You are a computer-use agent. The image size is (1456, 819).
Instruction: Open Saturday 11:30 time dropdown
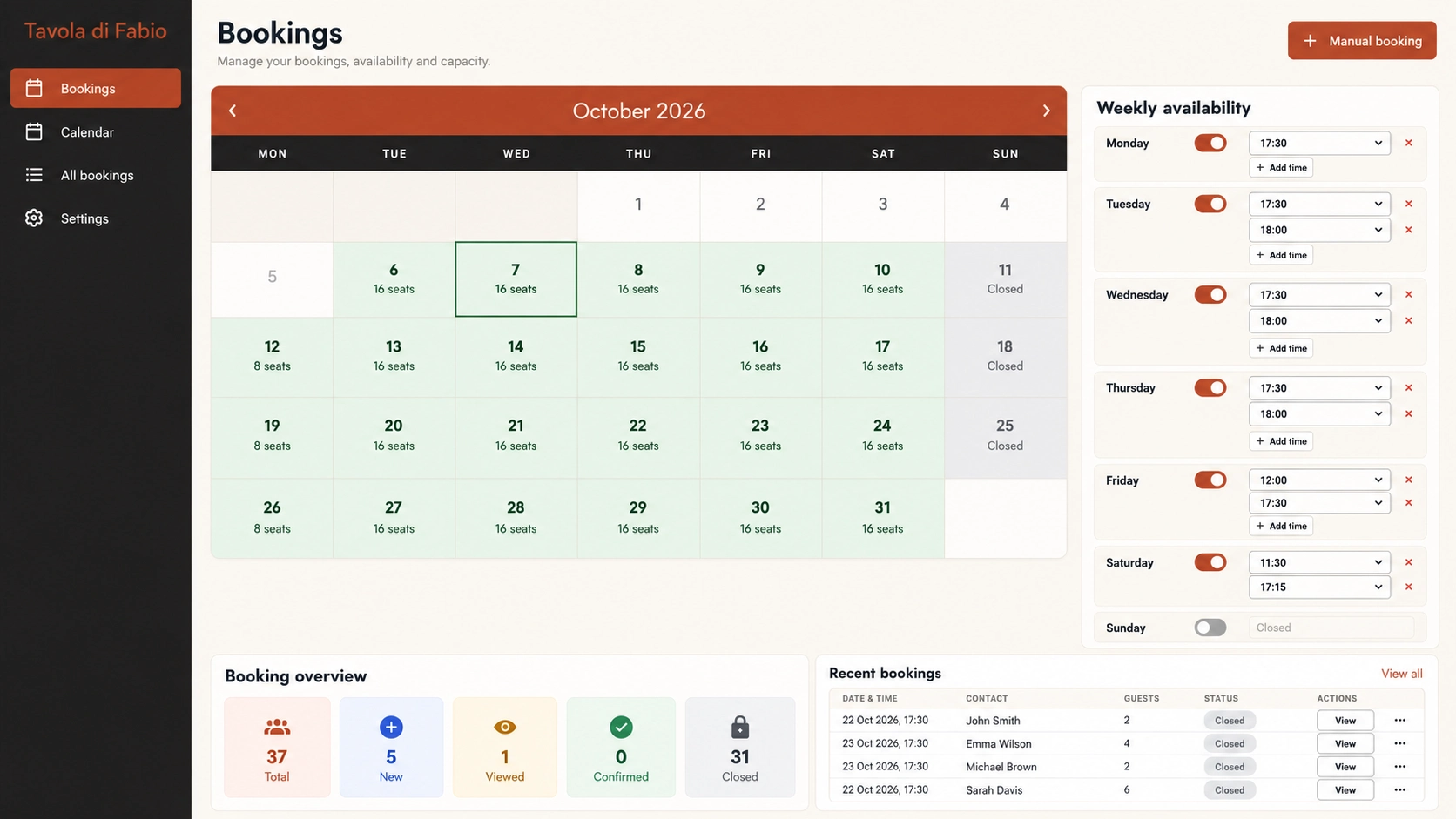(x=1319, y=562)
